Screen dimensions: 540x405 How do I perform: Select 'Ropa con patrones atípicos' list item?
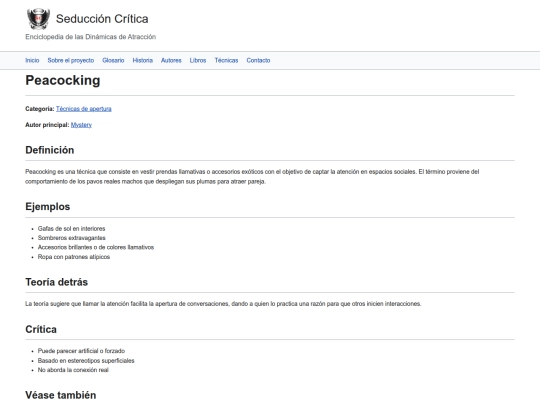(74, 257)
